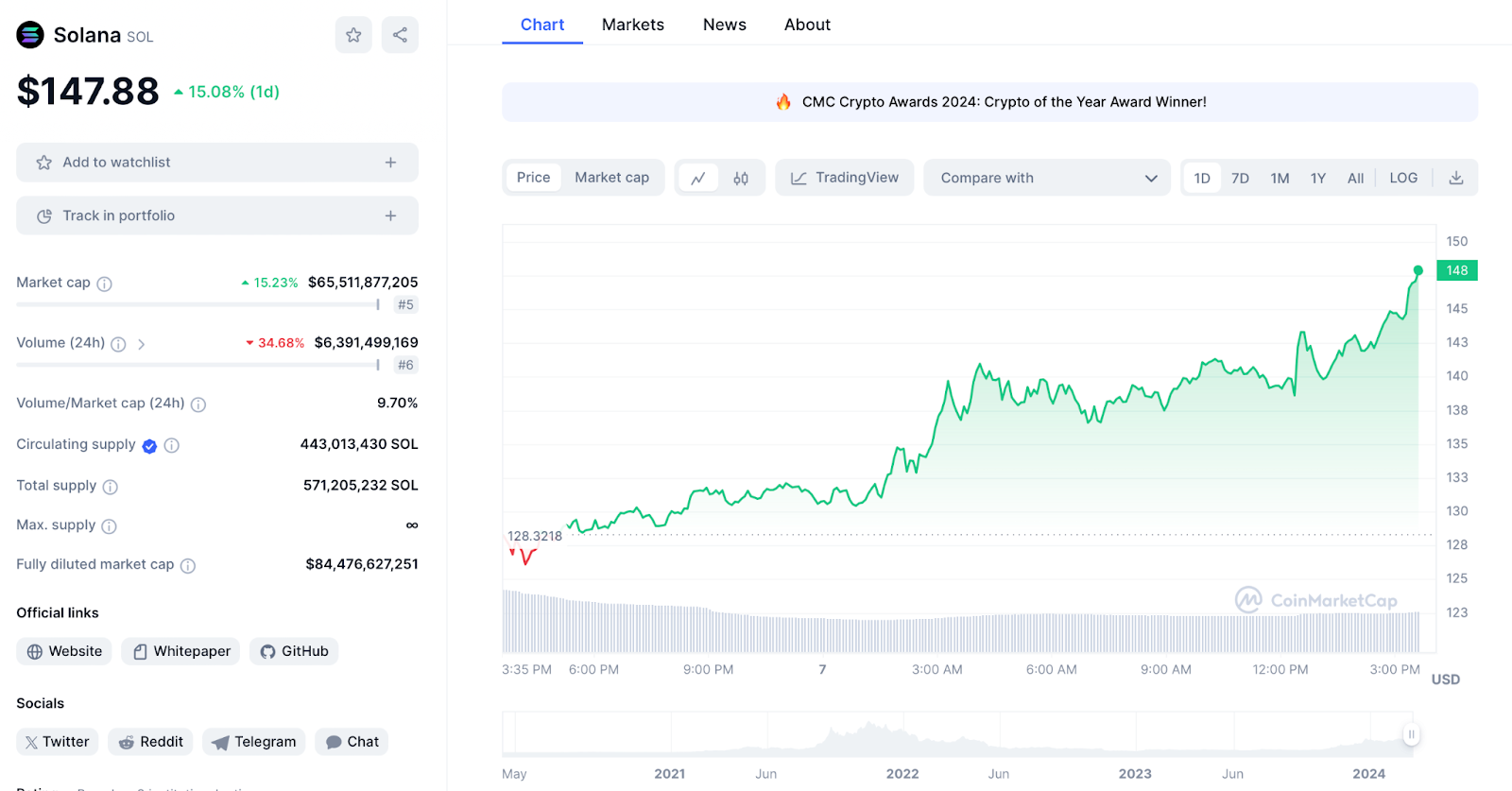This screenshot has height=791, width=1512.
Task: Select the 7D time range
Action: coord(1241,178)
